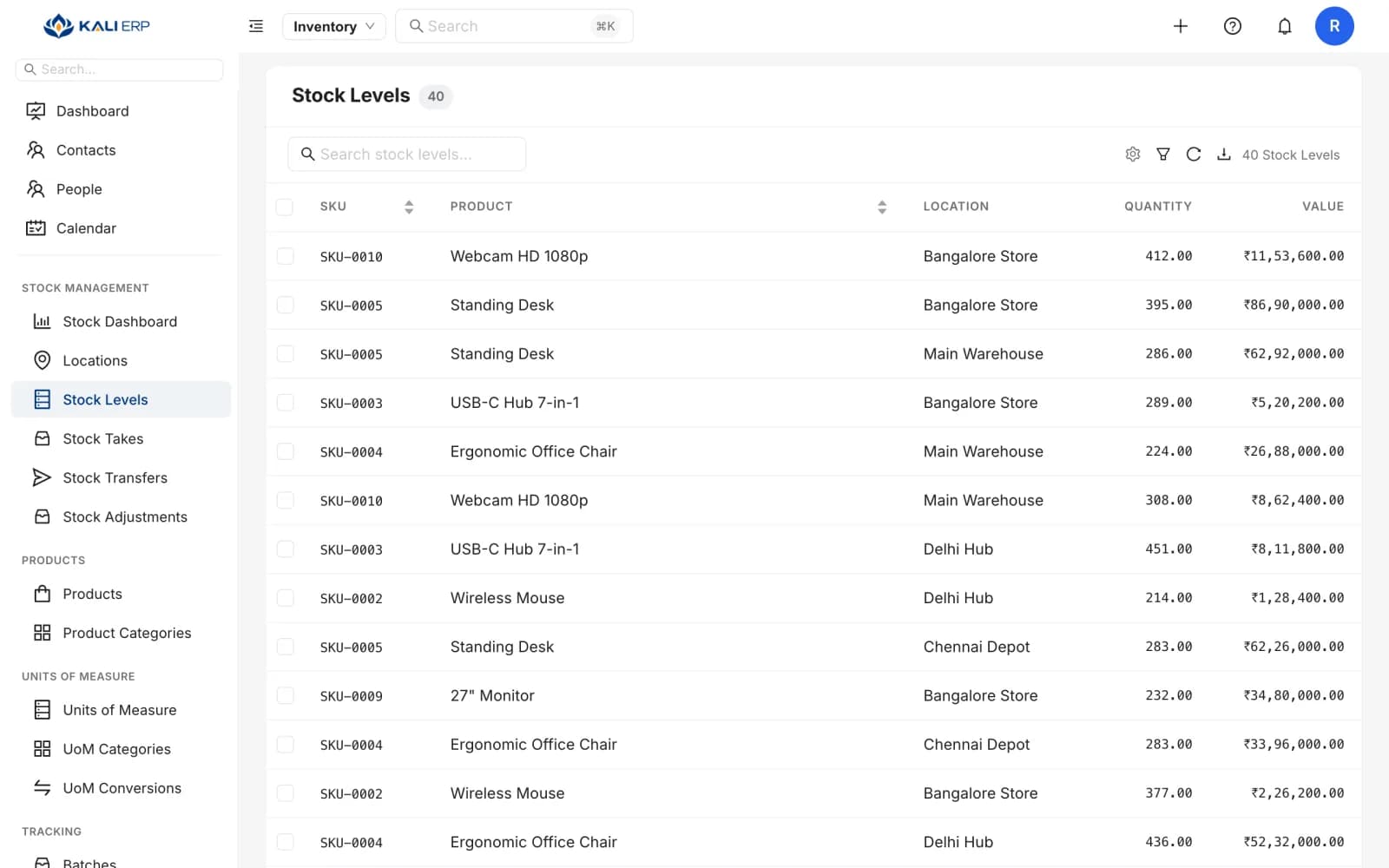Click the Locations pin icon
1389x868 pixels.
[x=42, y=360]
